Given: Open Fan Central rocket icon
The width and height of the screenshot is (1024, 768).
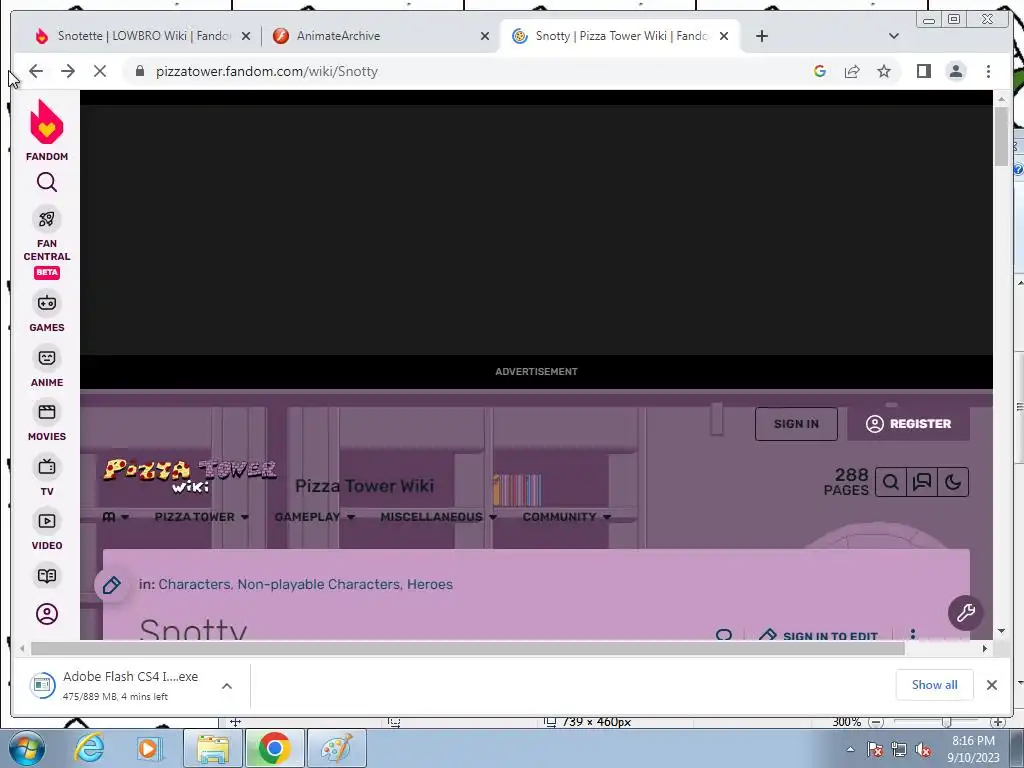Looking at the screenshot, I should (46, 219).
